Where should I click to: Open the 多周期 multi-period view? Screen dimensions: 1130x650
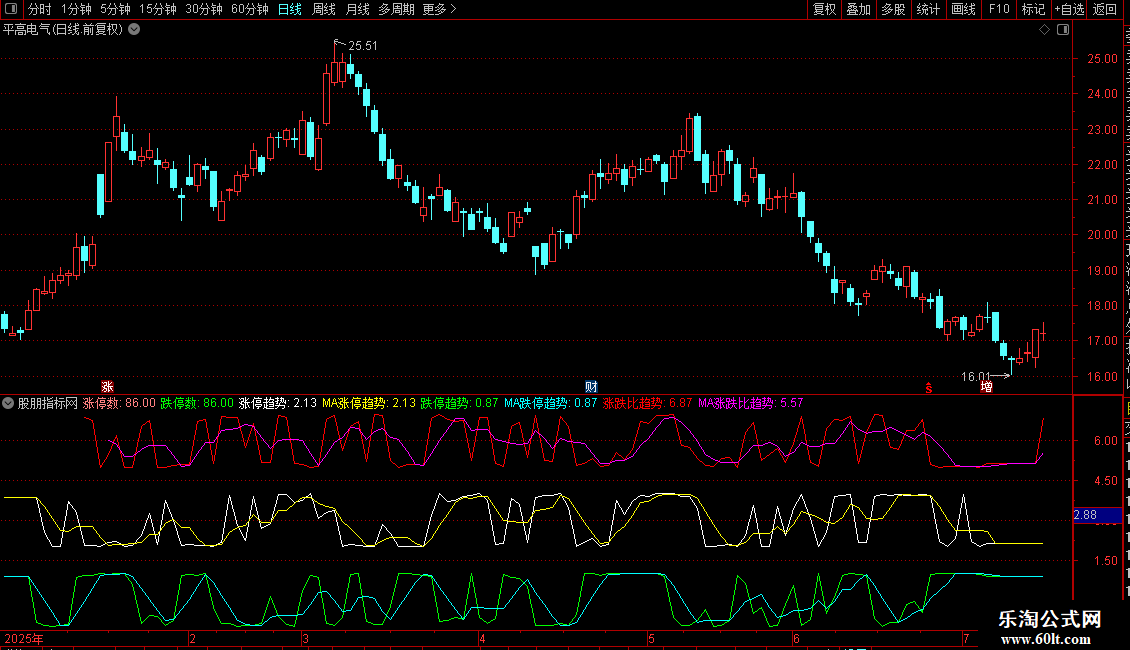tap(396, 9)
